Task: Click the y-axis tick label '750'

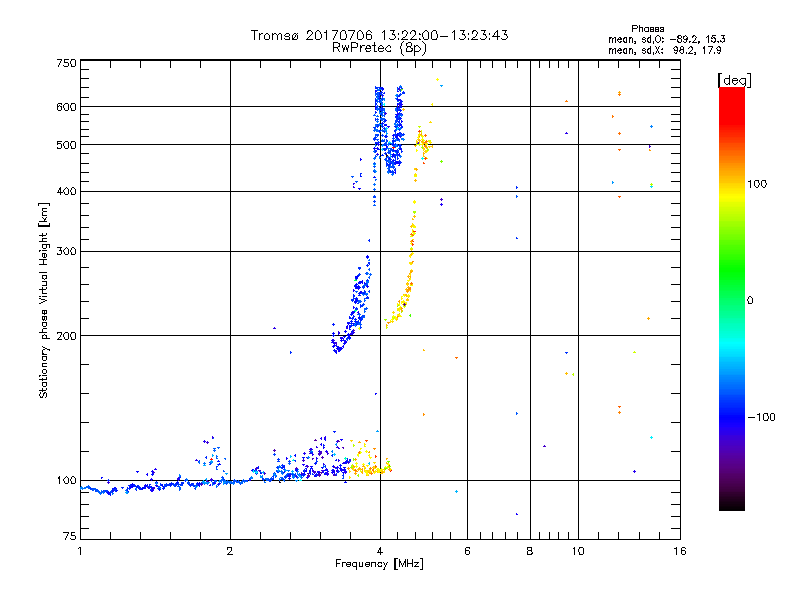Action: [x=66, y=63]
